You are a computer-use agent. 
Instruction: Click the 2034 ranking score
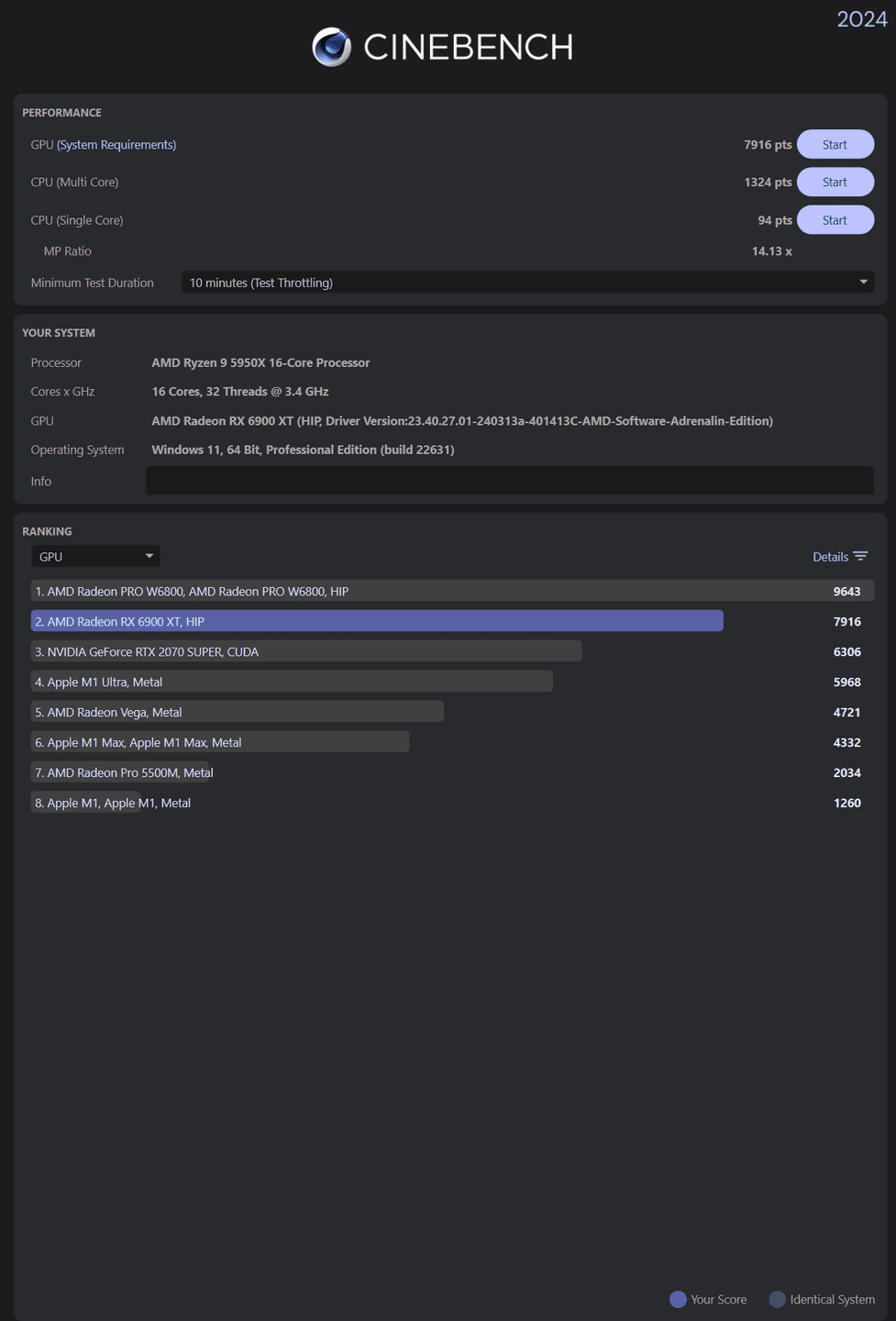[x=847, y=773]
